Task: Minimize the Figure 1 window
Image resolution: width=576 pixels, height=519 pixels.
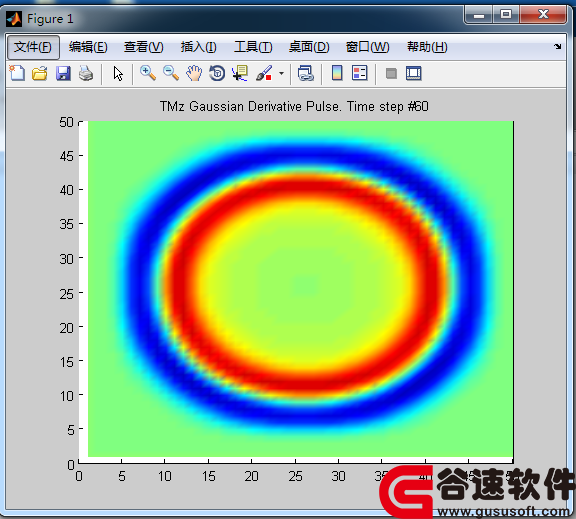Action: pyautogui.click(x=479, y=15)
